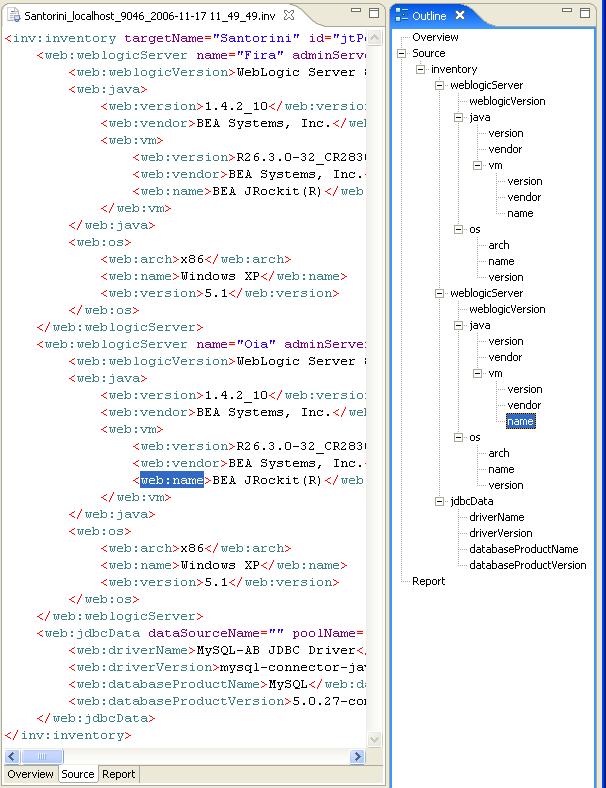Click the closing inv:inventory tag
The height and width of the screenshot is (788, 606).
point(68,735)
